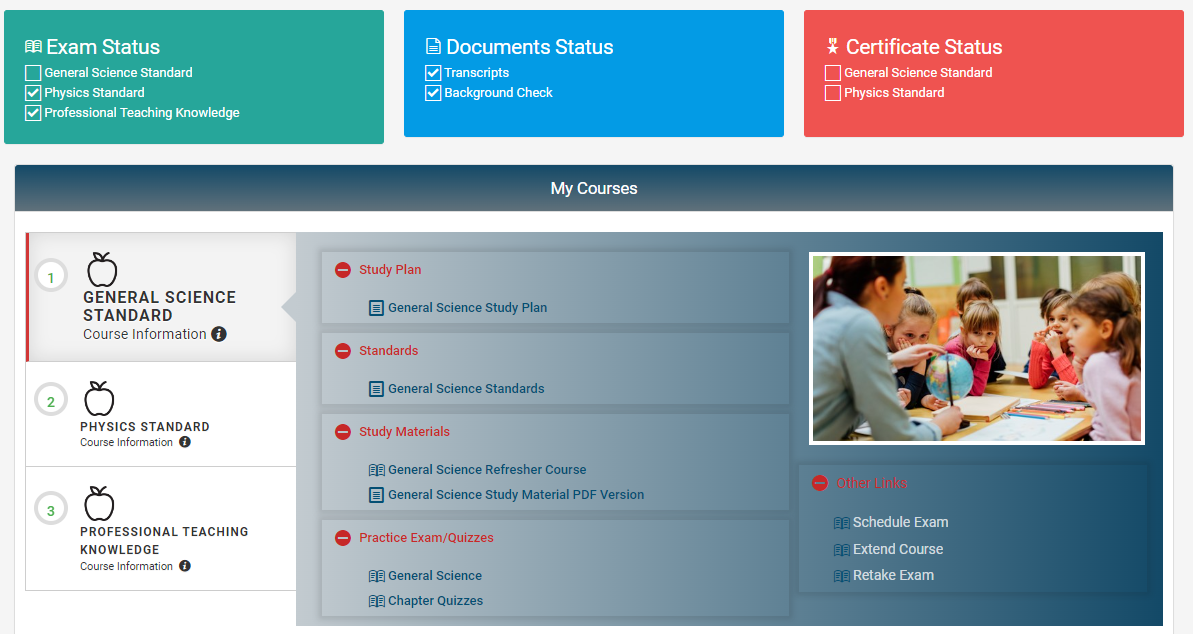Open the General Science Refresher Course link
Screen dimensions: 1193x634
pos(487,470)
